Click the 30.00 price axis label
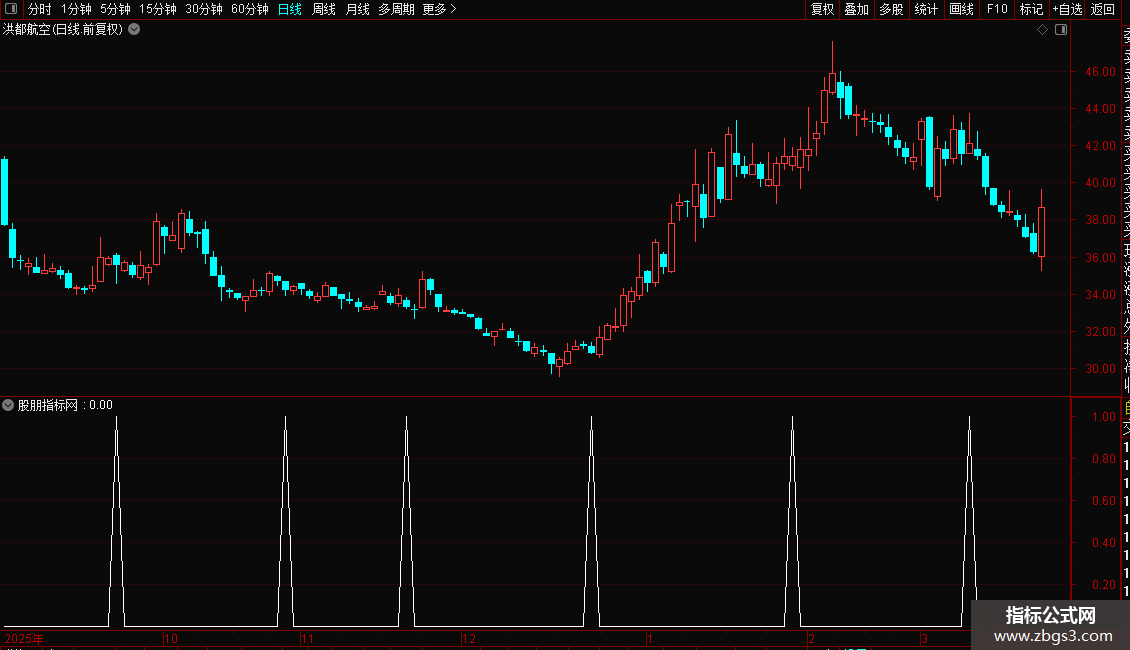1130x650 pixels. click(1100, 368)
